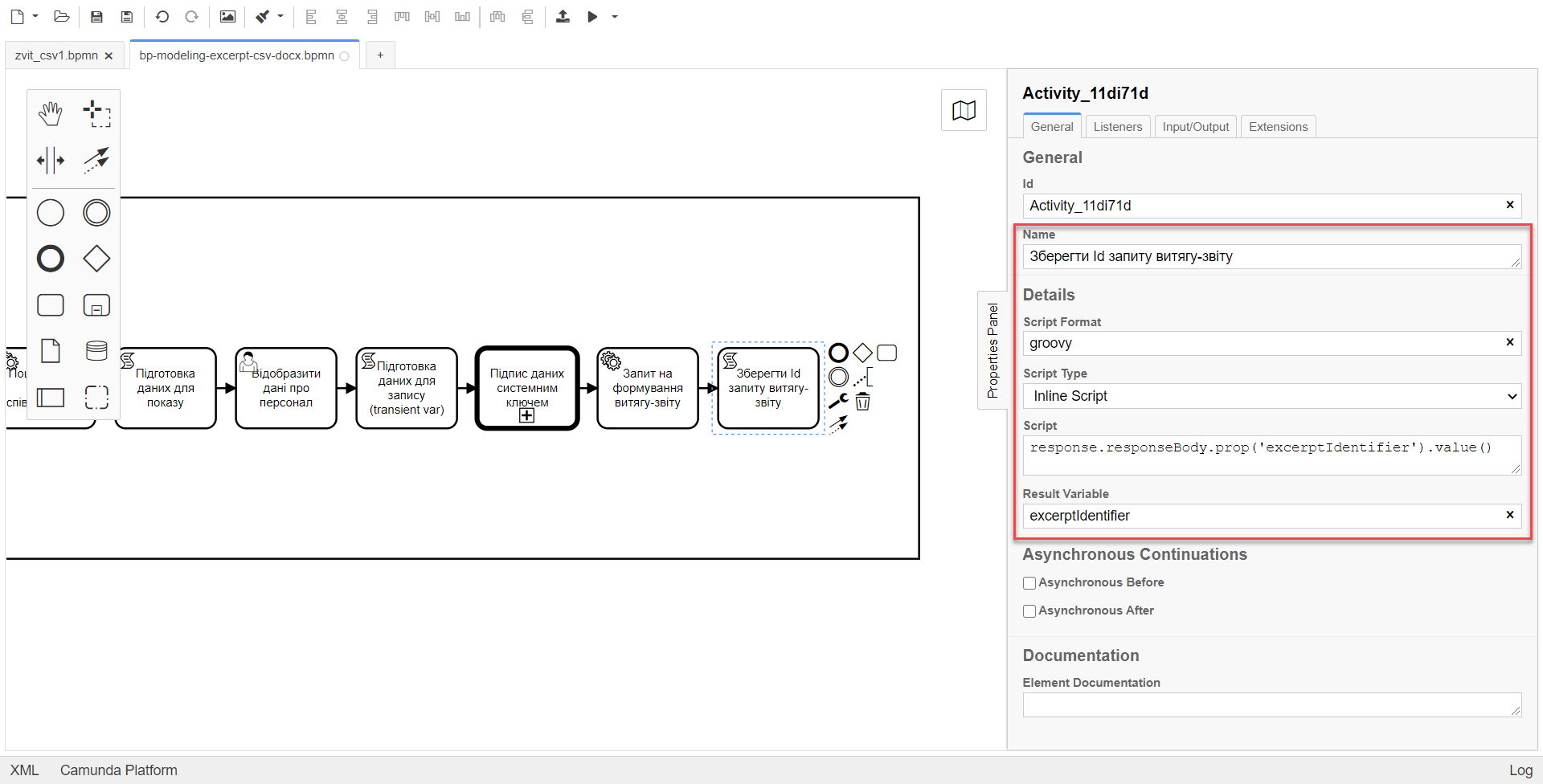Open the General properties tab
This screenshot has width=1543, height=784.
(1051, 127)
